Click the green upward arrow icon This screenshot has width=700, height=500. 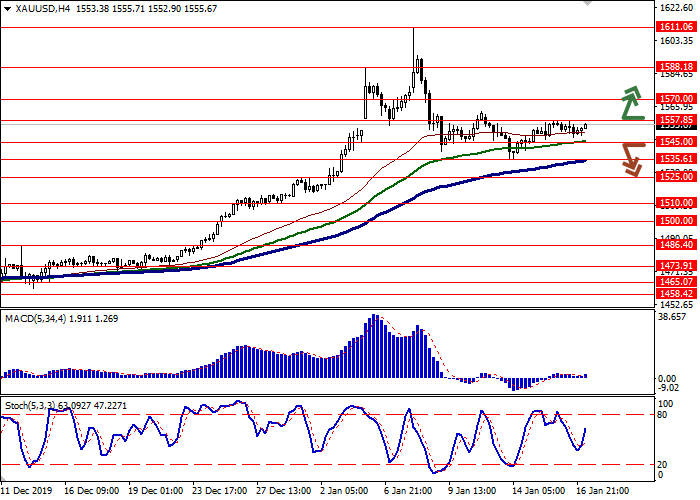pyautogui.click(x=631, y=102)
